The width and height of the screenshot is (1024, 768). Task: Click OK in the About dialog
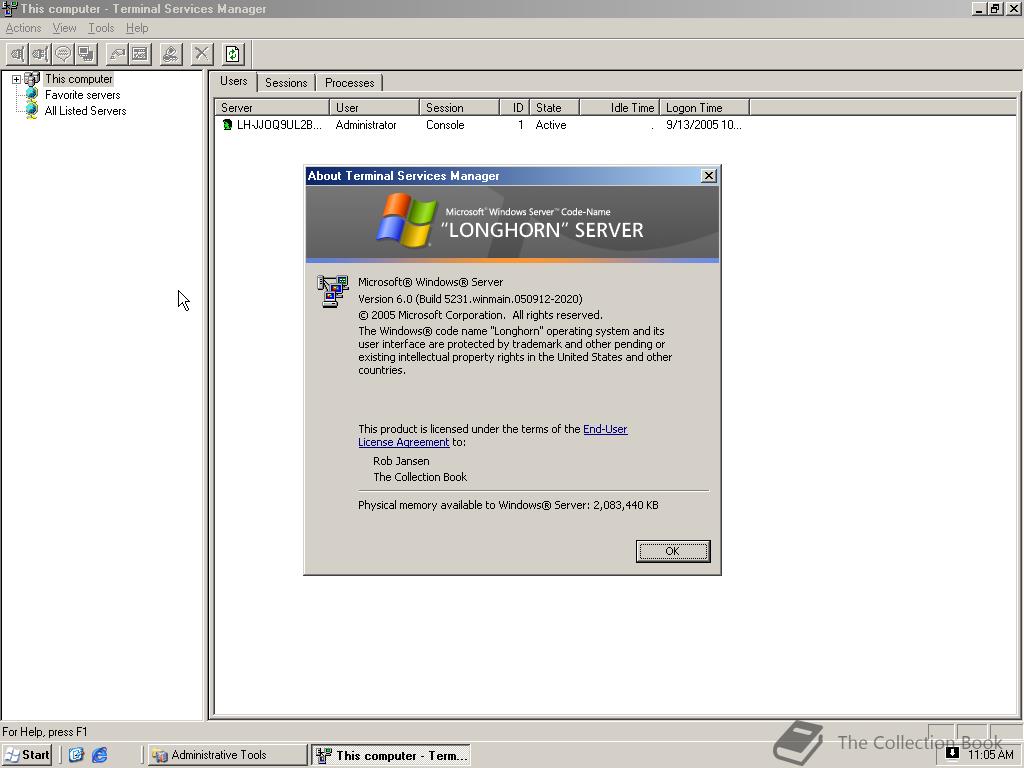point(673,551)
